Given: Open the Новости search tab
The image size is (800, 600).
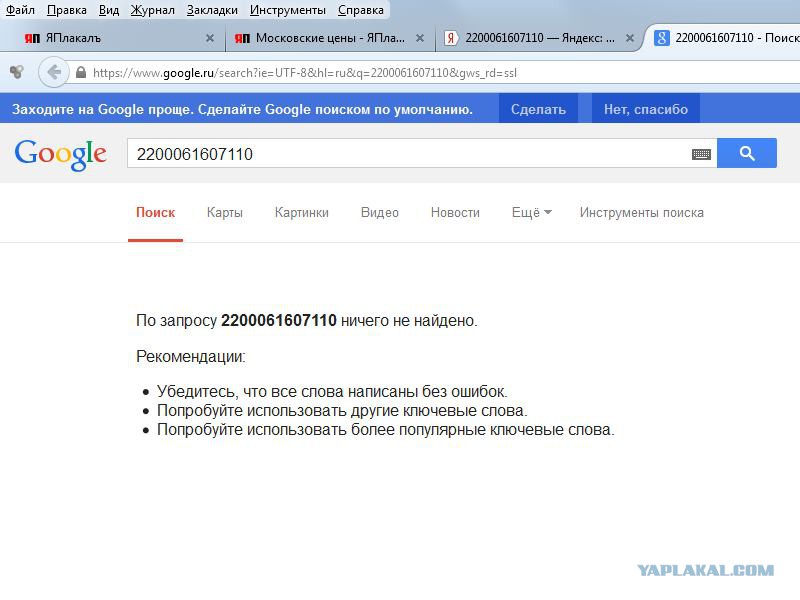Looking at the screenshot, I should (x=455, y=213).
